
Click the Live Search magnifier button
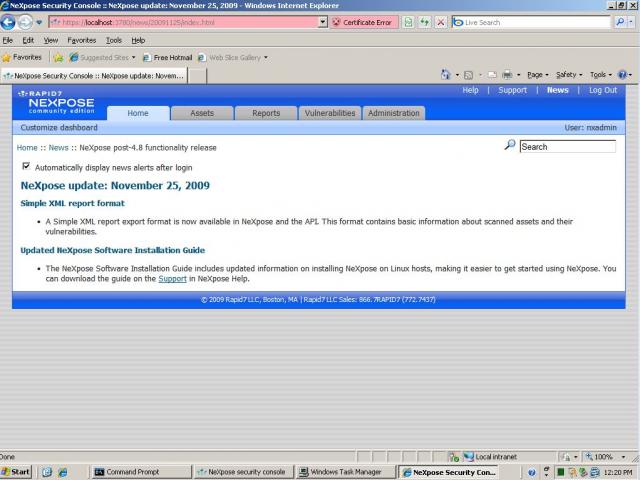[x=620, y=22]
